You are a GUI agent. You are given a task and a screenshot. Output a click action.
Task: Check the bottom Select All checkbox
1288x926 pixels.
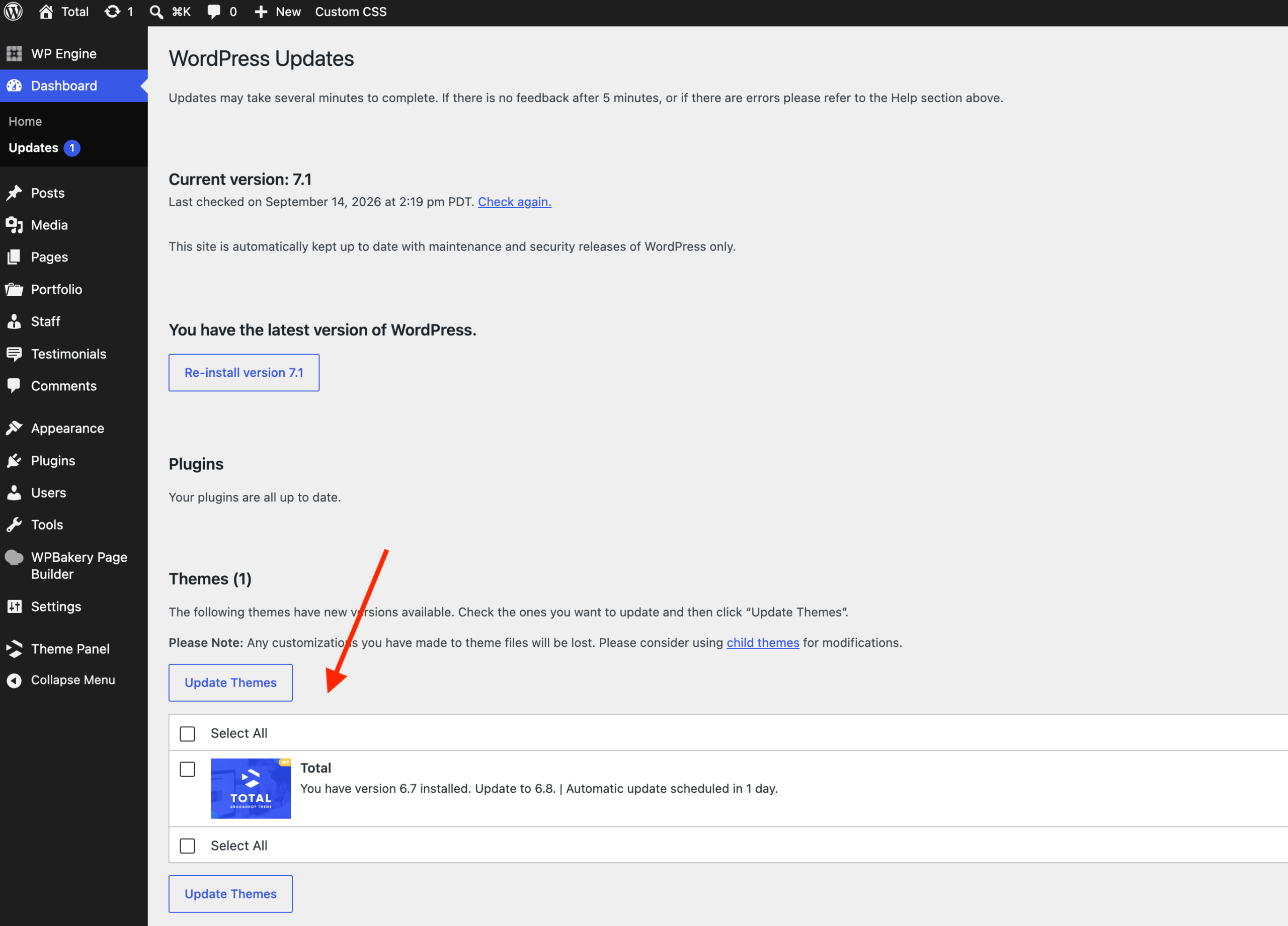187,846
